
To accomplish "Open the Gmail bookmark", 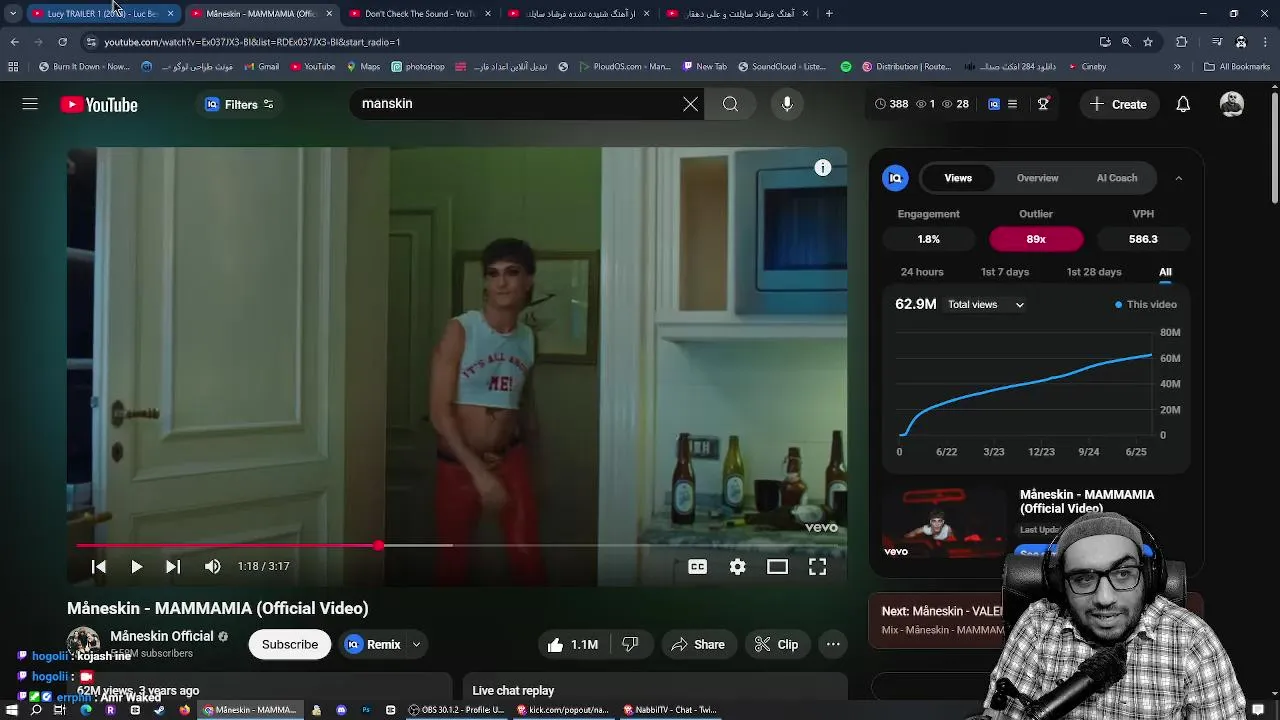I will click(x=260, y=67).
